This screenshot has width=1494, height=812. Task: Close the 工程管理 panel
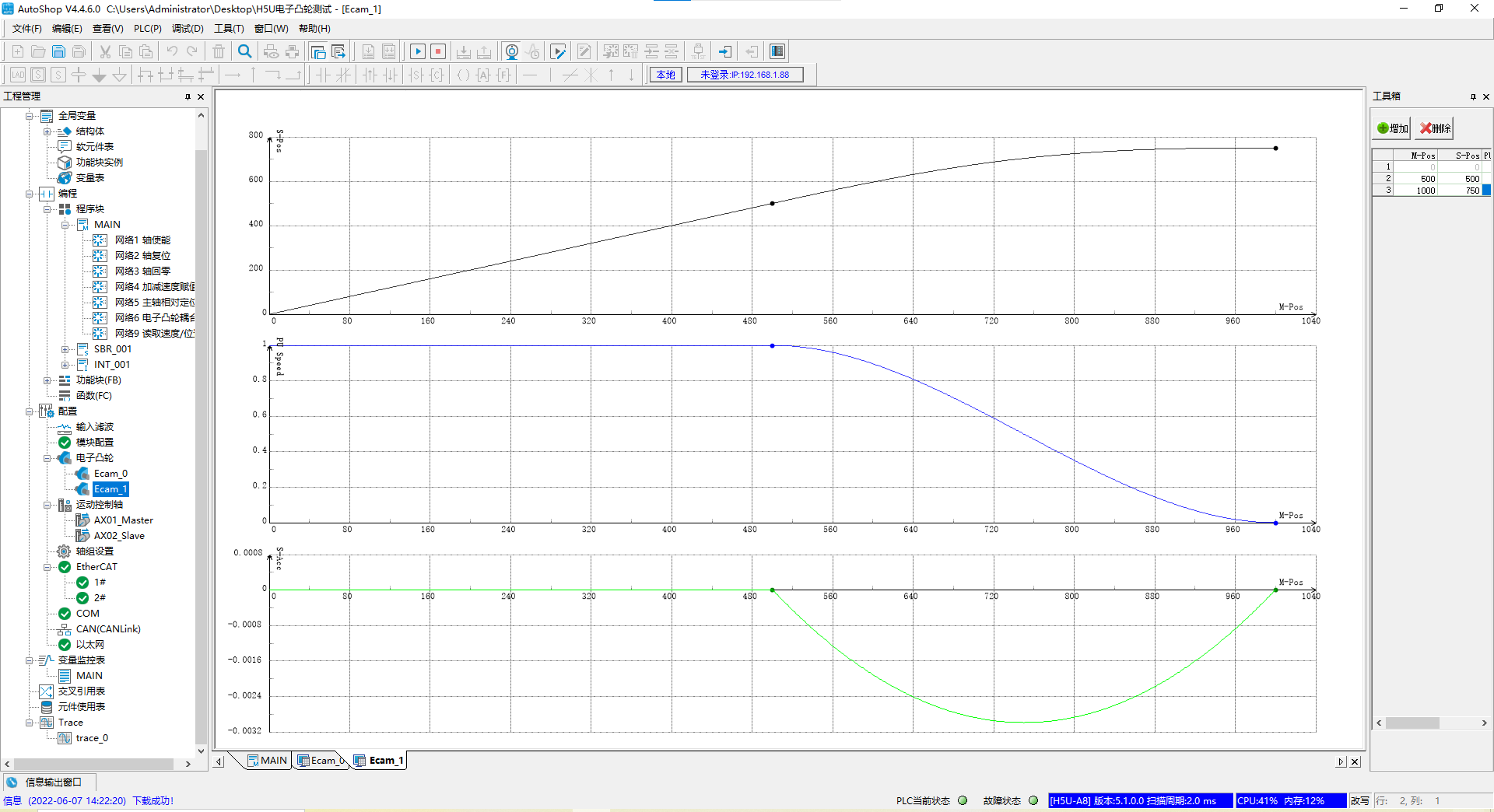(x=201, y=96)
